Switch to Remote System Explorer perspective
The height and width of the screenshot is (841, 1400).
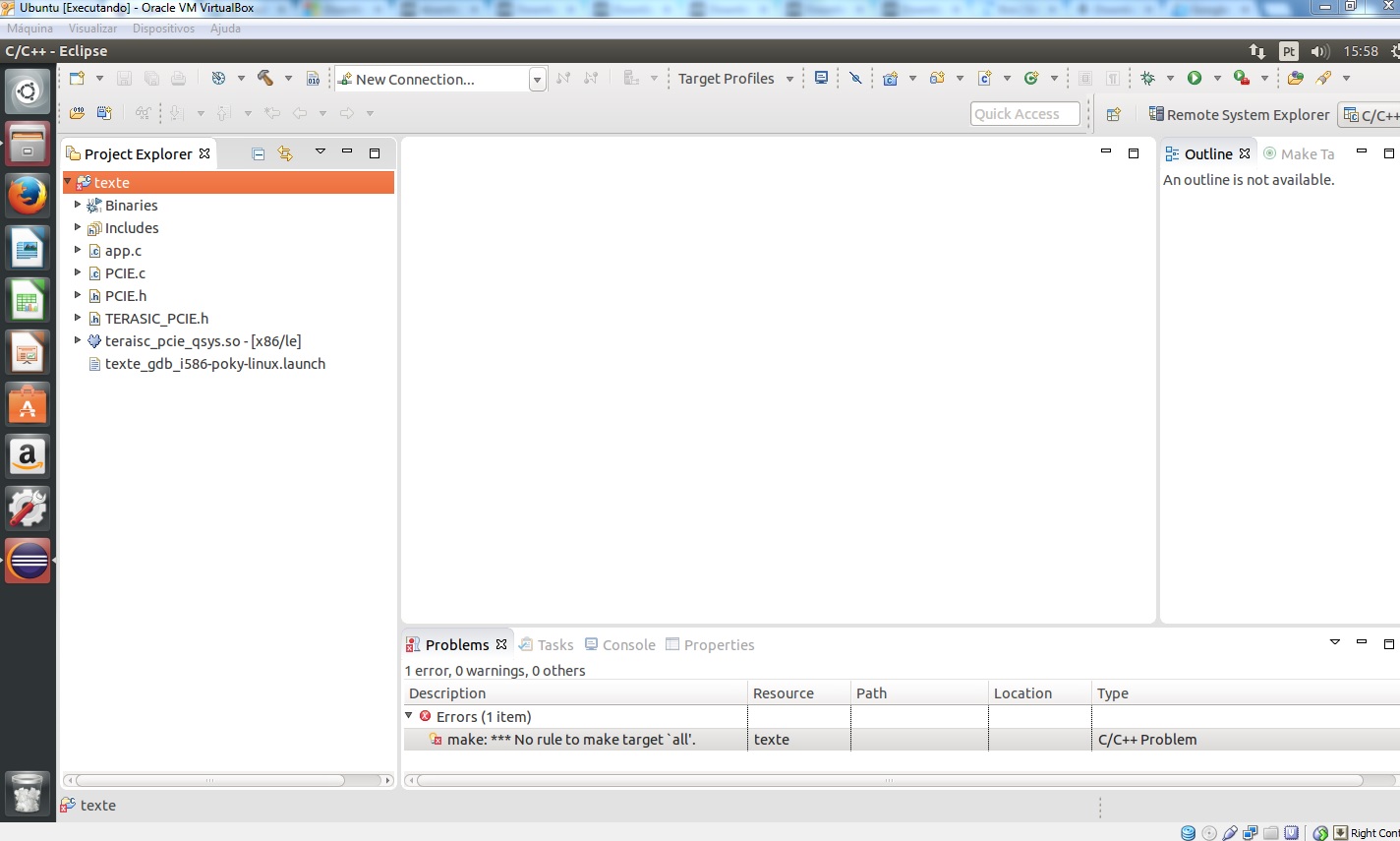[x=1239, y=115]
